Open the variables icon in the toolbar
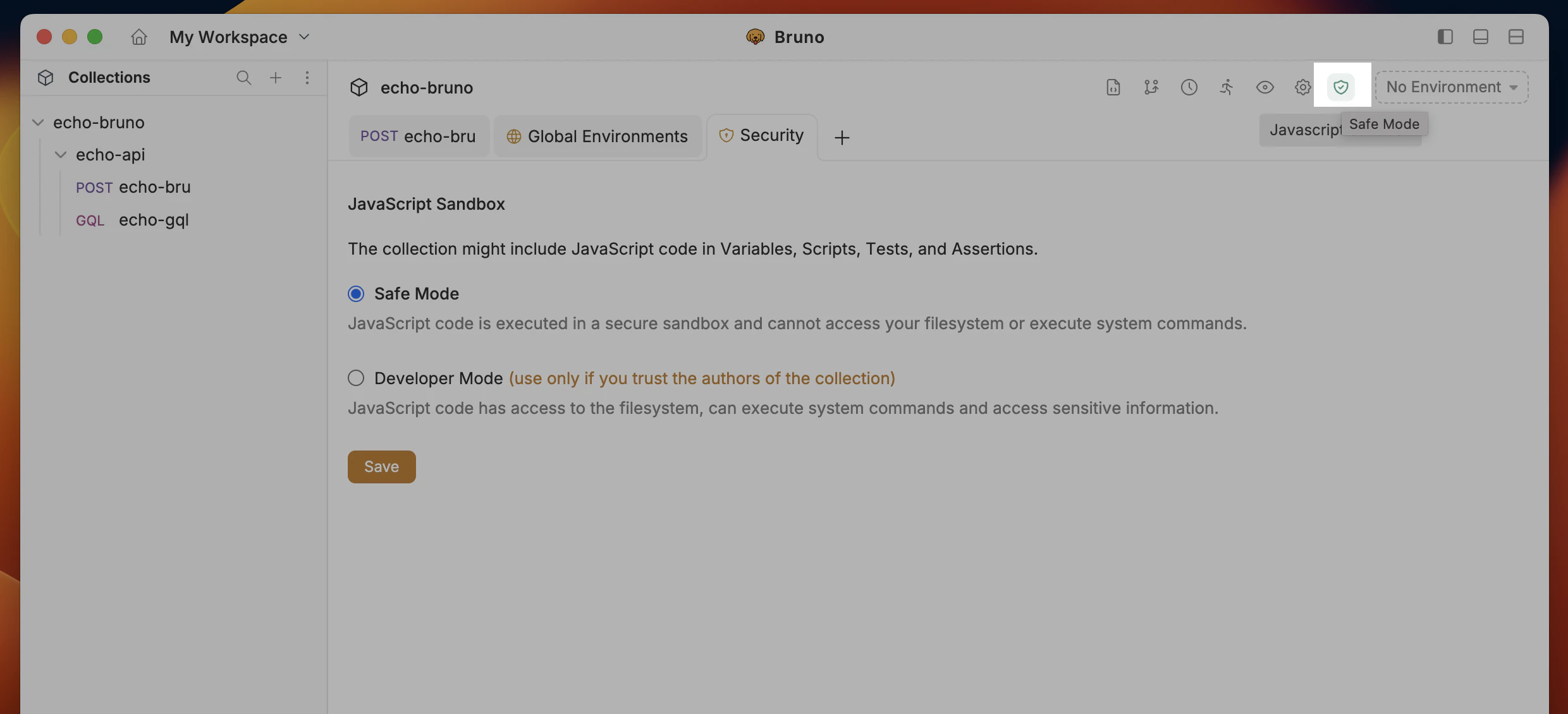This screenshot has width=1568, height=714. 1151,87
